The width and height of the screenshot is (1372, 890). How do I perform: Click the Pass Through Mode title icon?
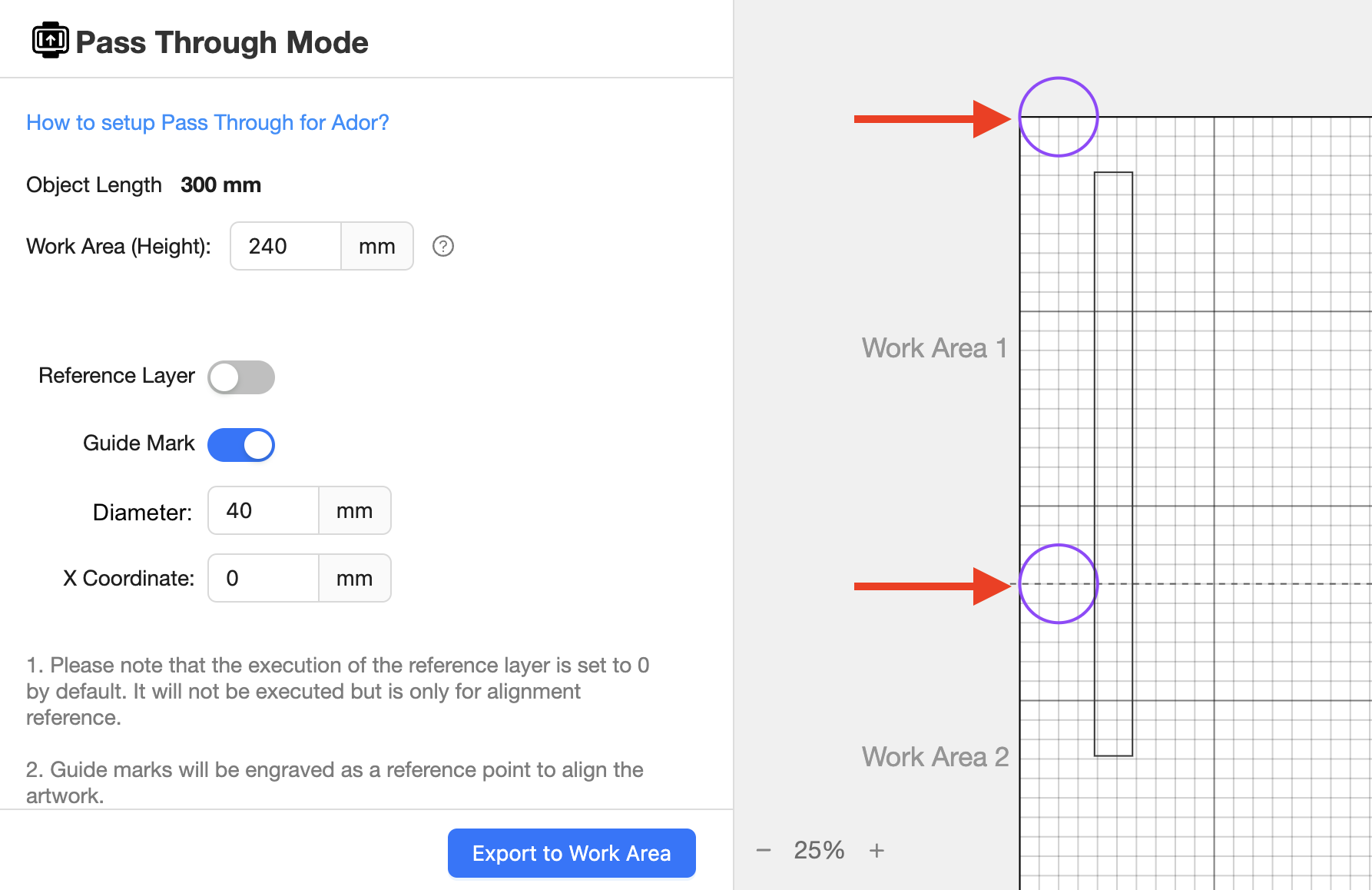pos(51,40)
